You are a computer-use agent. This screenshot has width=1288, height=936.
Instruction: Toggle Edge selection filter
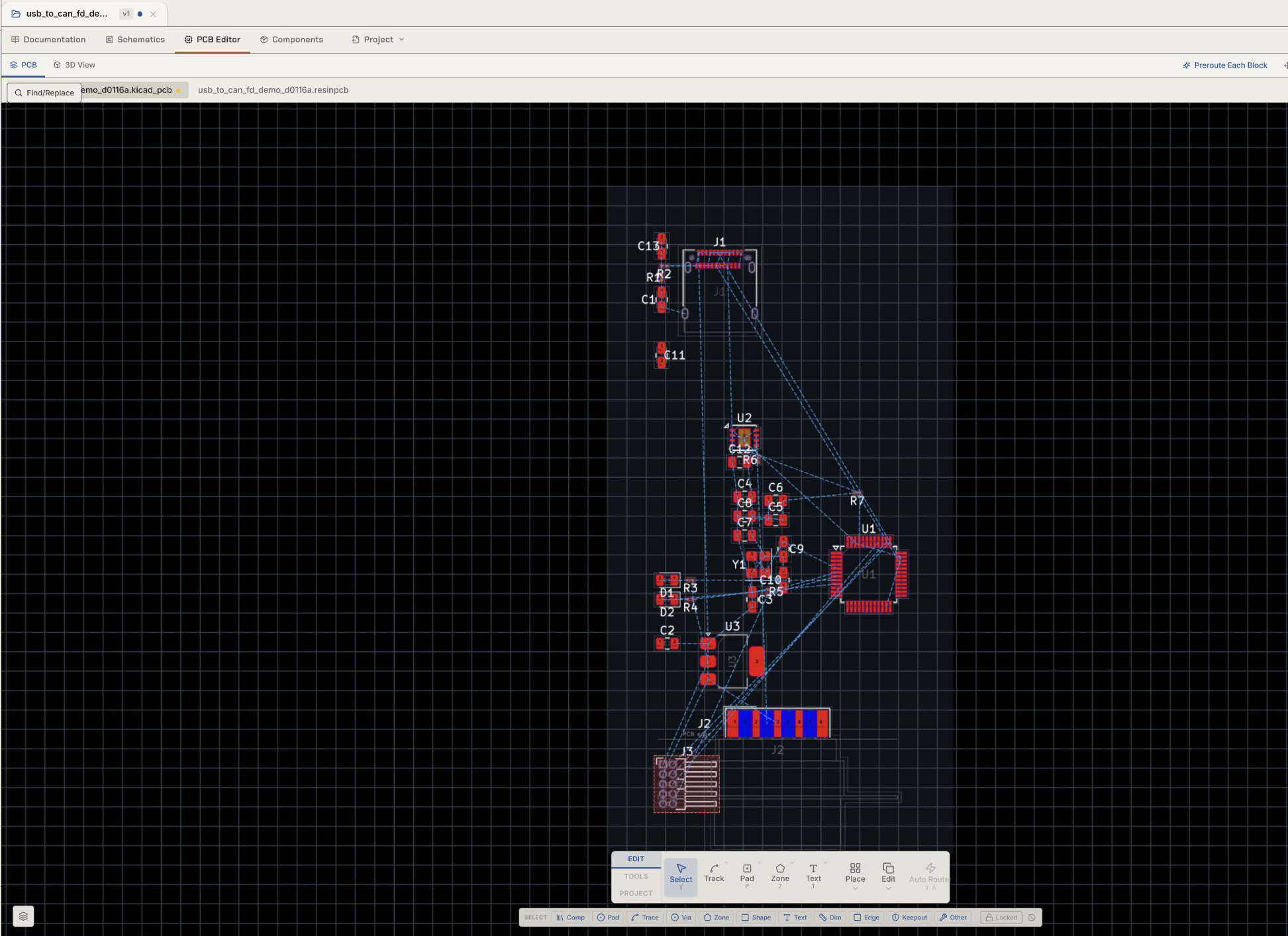[866, 917]
